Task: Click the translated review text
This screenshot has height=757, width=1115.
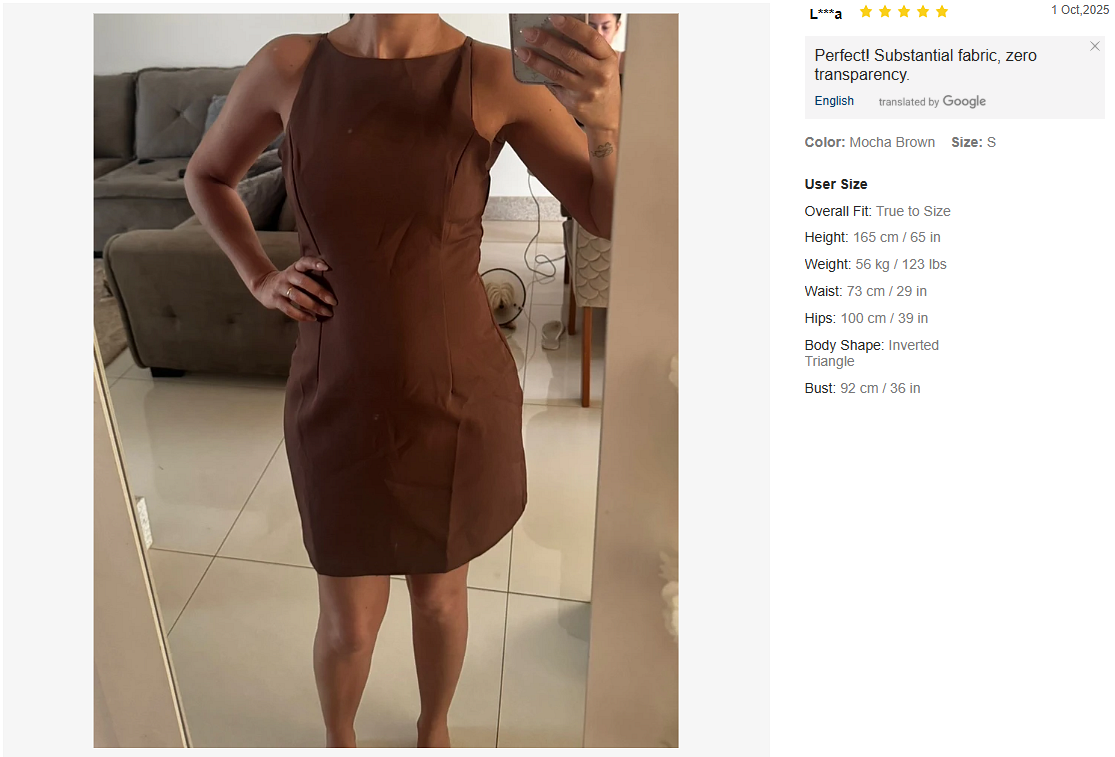Action: click(925, 65)
